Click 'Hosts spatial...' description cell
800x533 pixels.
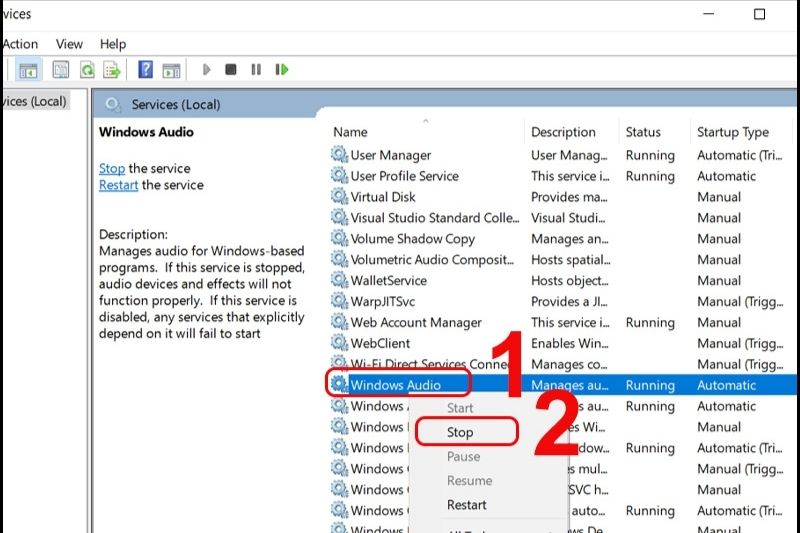[x=570, y=260]
